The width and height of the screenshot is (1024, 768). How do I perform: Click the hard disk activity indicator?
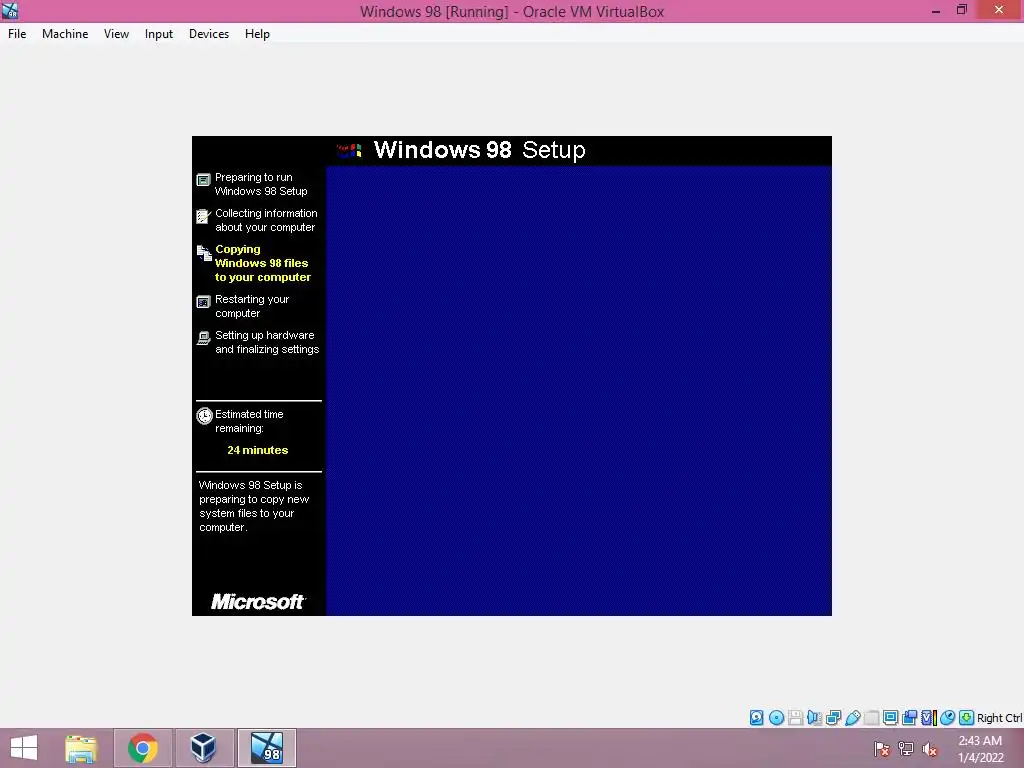pyautogui.click(x=756, y=718)
